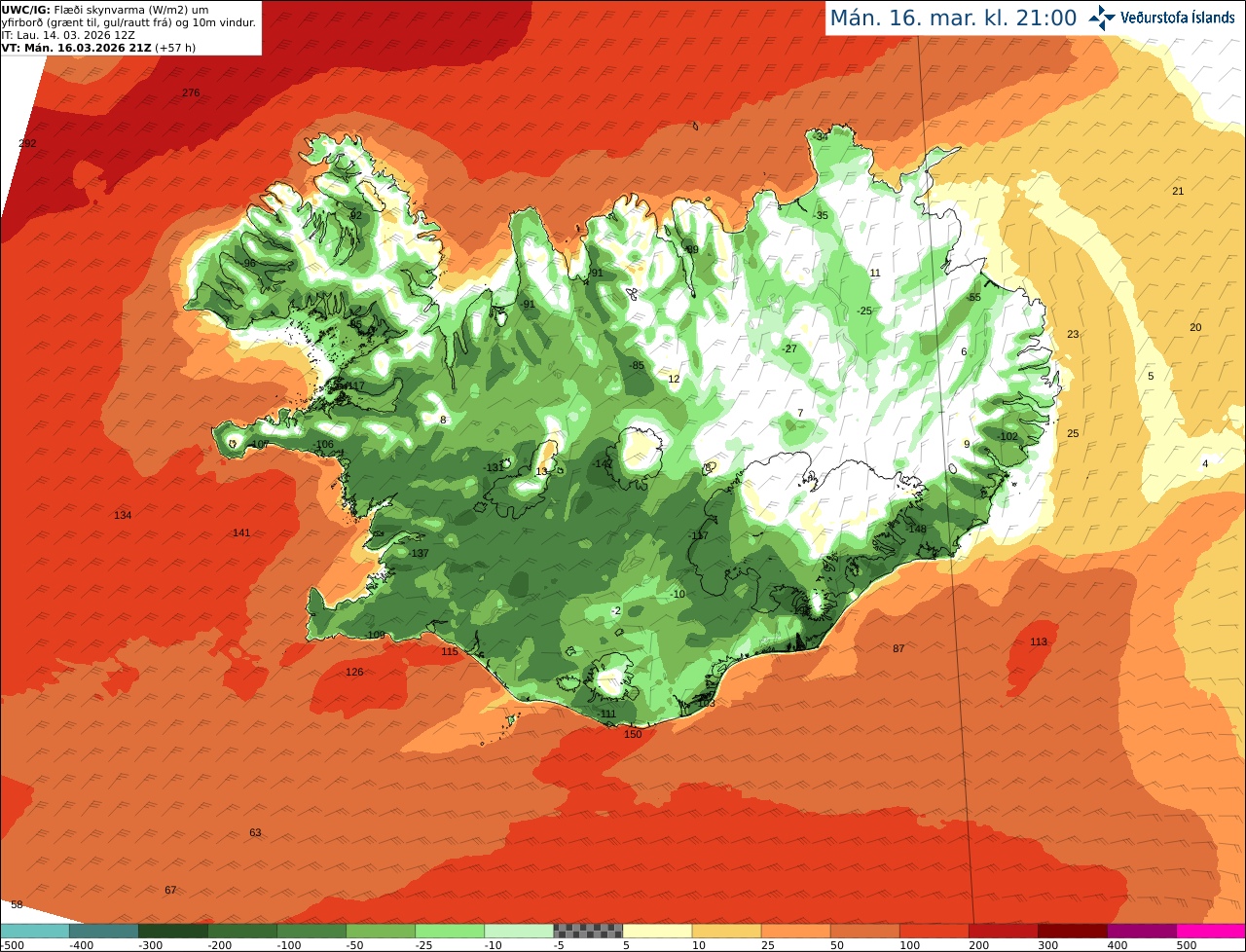
Task: Click the map value 134
Action: tap(123, 515)
